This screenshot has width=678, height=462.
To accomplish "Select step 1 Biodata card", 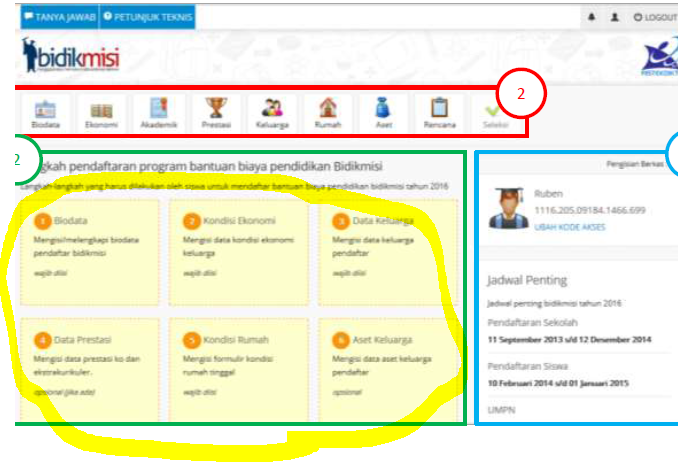I will [x=90, y=253].
